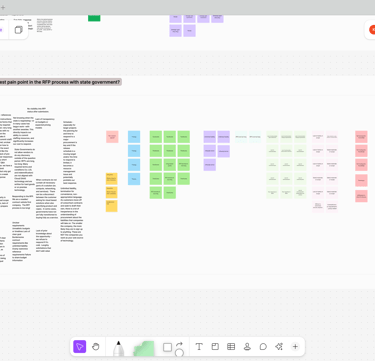Open the Stamp tool
The image size is (375, 361).
(x=247, y=347)
